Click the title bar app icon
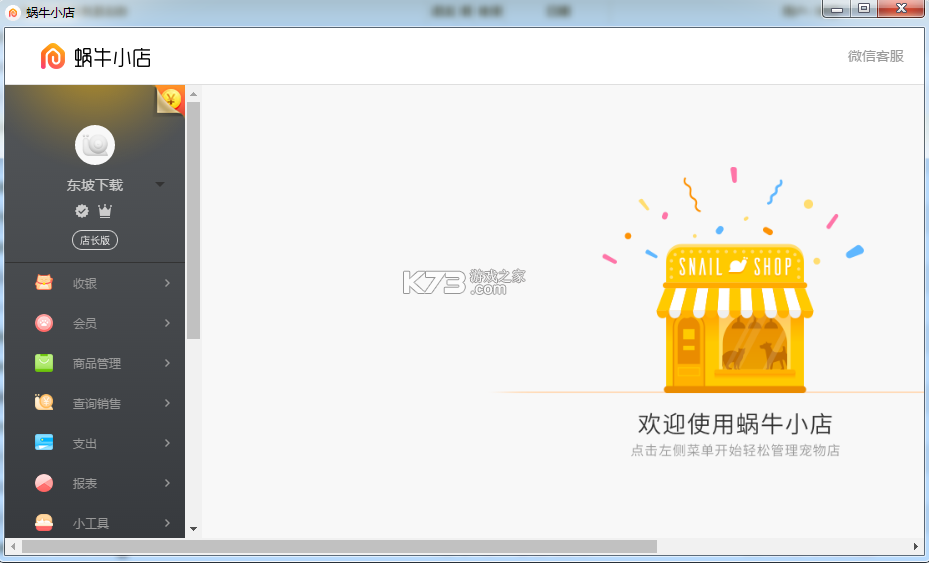The image size is (929, 564). (13, 12)
